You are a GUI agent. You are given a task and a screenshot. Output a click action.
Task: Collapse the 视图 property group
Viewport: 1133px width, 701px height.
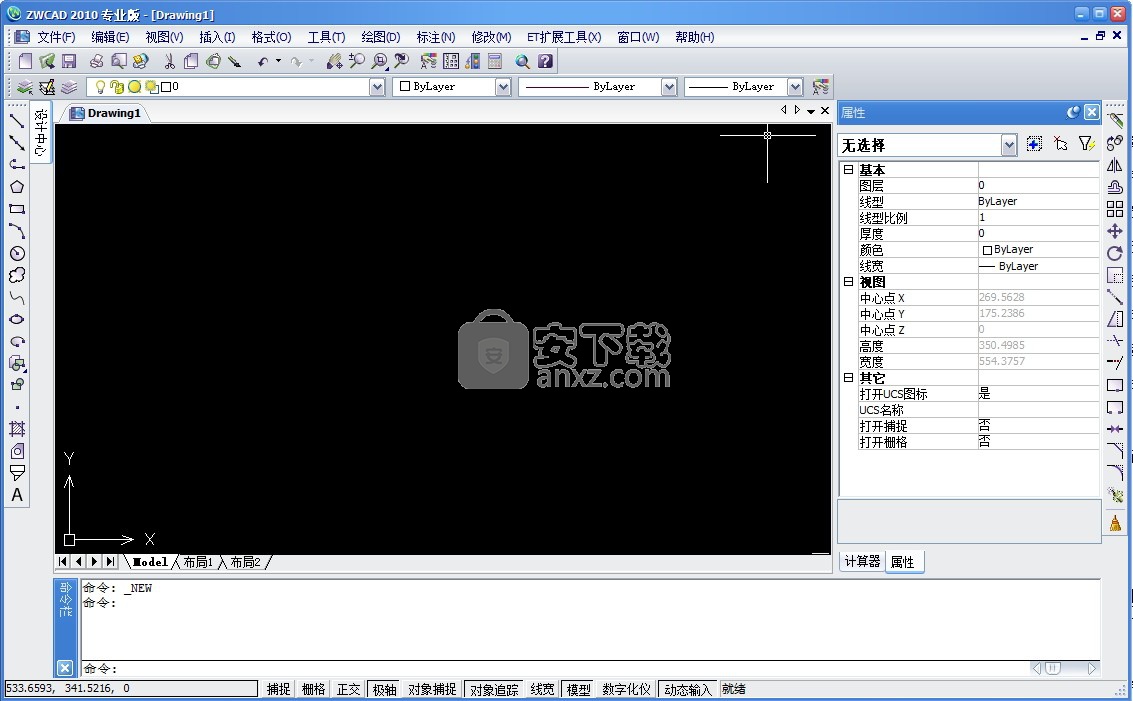click(848, 281)
